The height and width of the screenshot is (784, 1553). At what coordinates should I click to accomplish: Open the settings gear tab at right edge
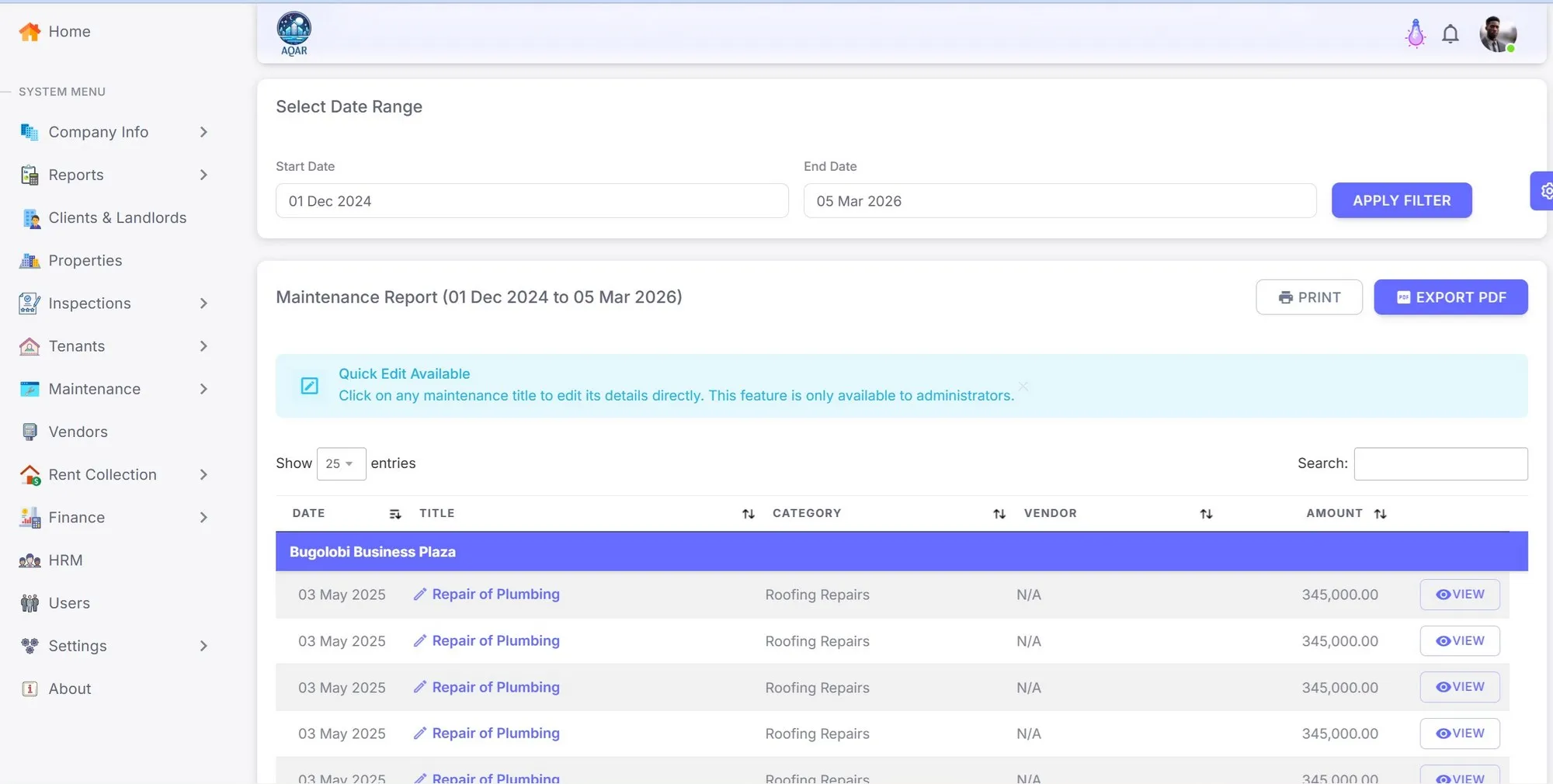[1543, 191]
